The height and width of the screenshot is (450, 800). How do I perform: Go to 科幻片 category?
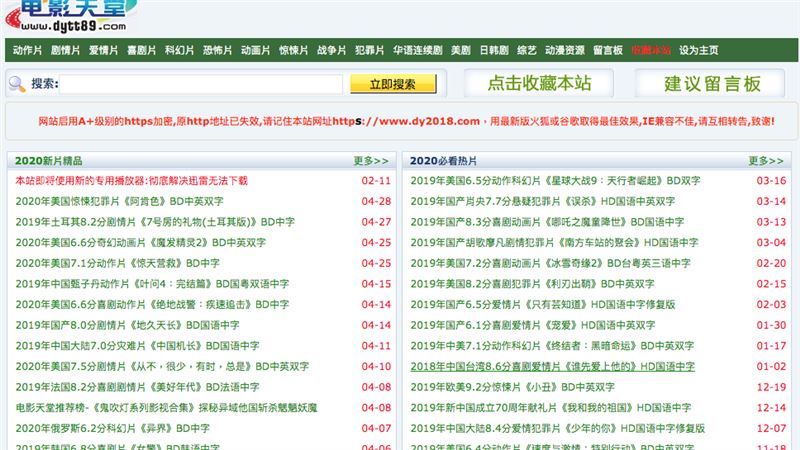click(179, 50)
